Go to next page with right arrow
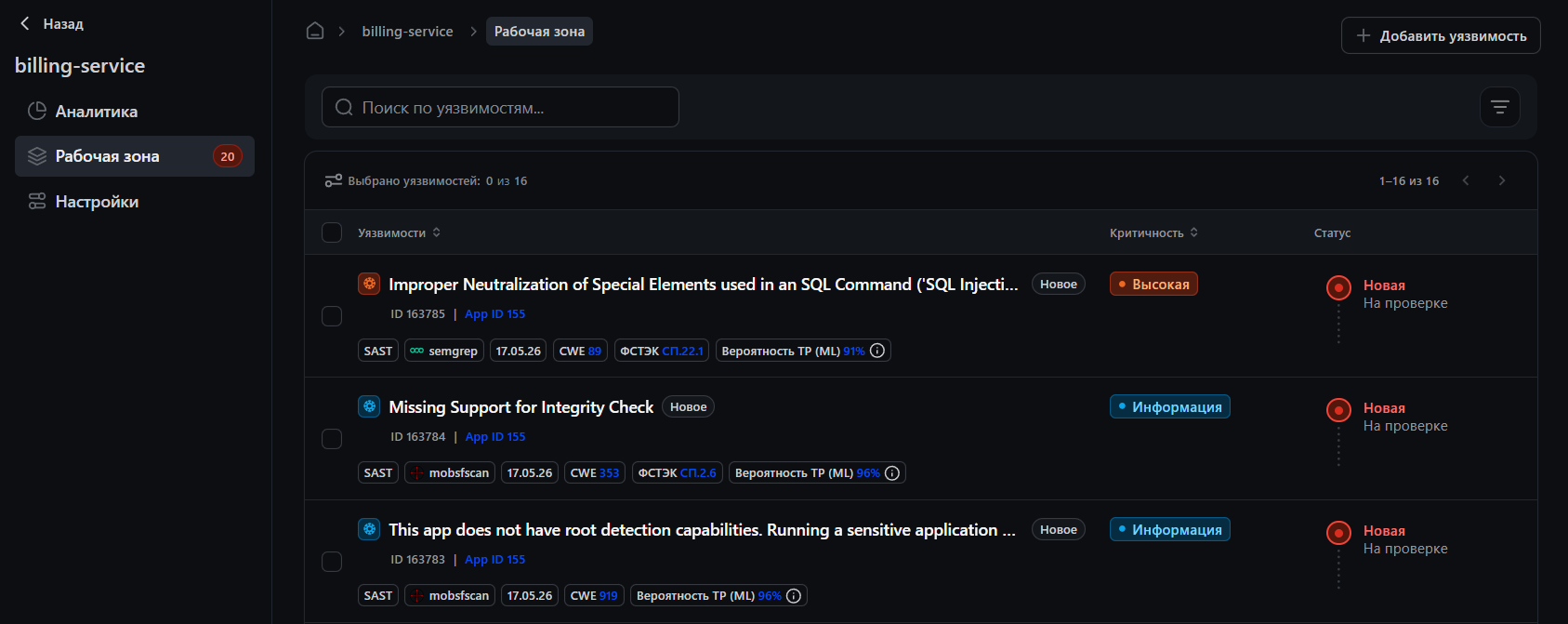This screenshot has height=624, width=1568. click(x=1501, y=180)
